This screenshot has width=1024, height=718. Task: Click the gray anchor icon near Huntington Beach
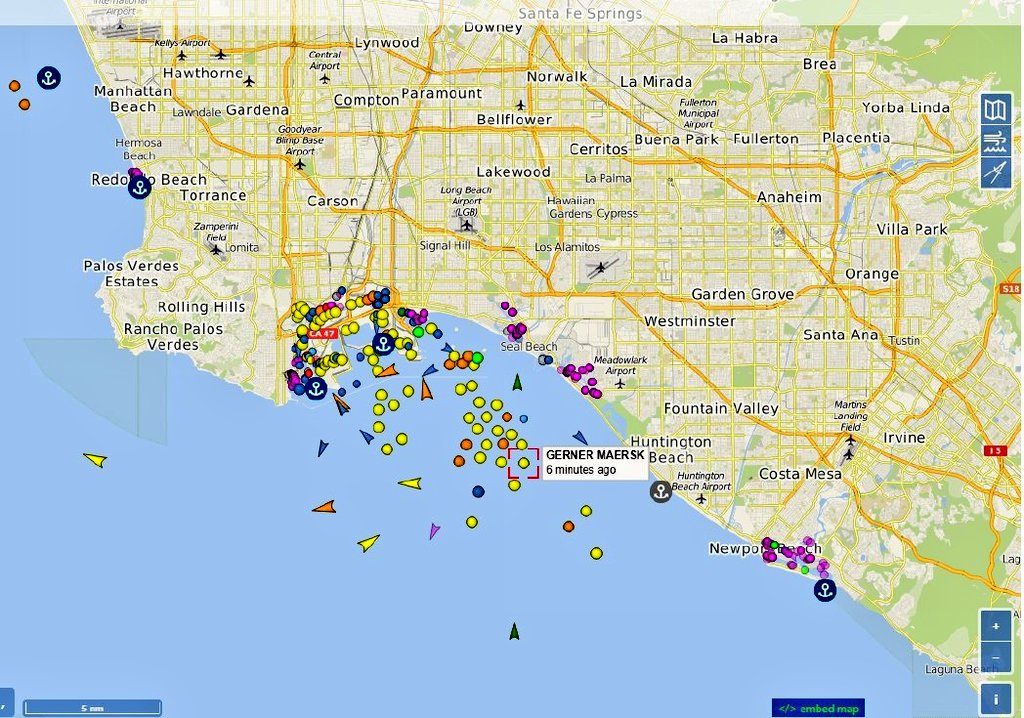pos(661,491)
